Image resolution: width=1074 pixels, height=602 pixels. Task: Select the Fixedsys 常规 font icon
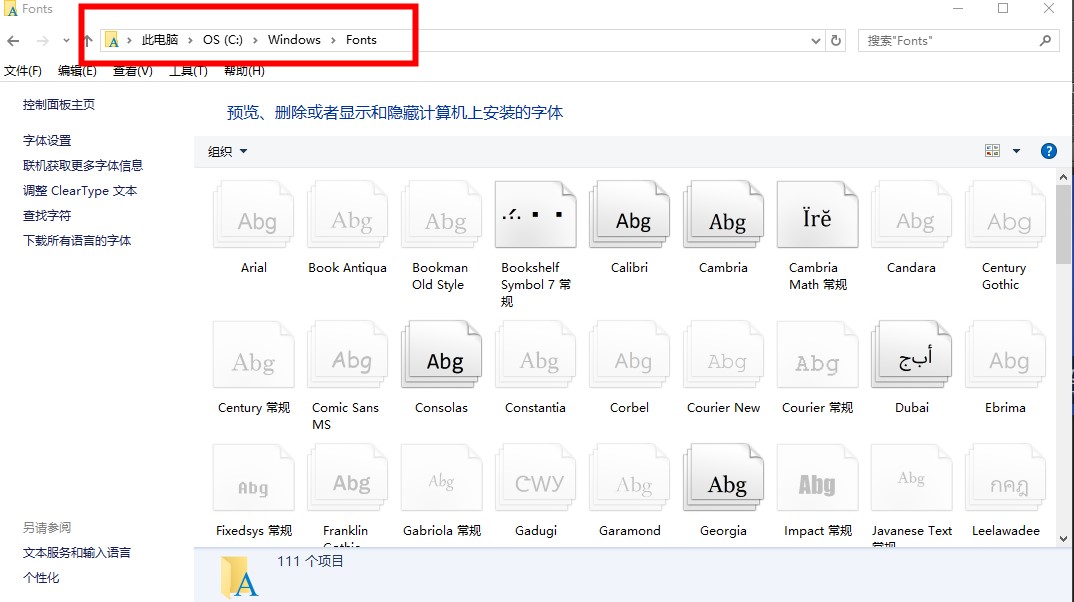coord(253,477)
